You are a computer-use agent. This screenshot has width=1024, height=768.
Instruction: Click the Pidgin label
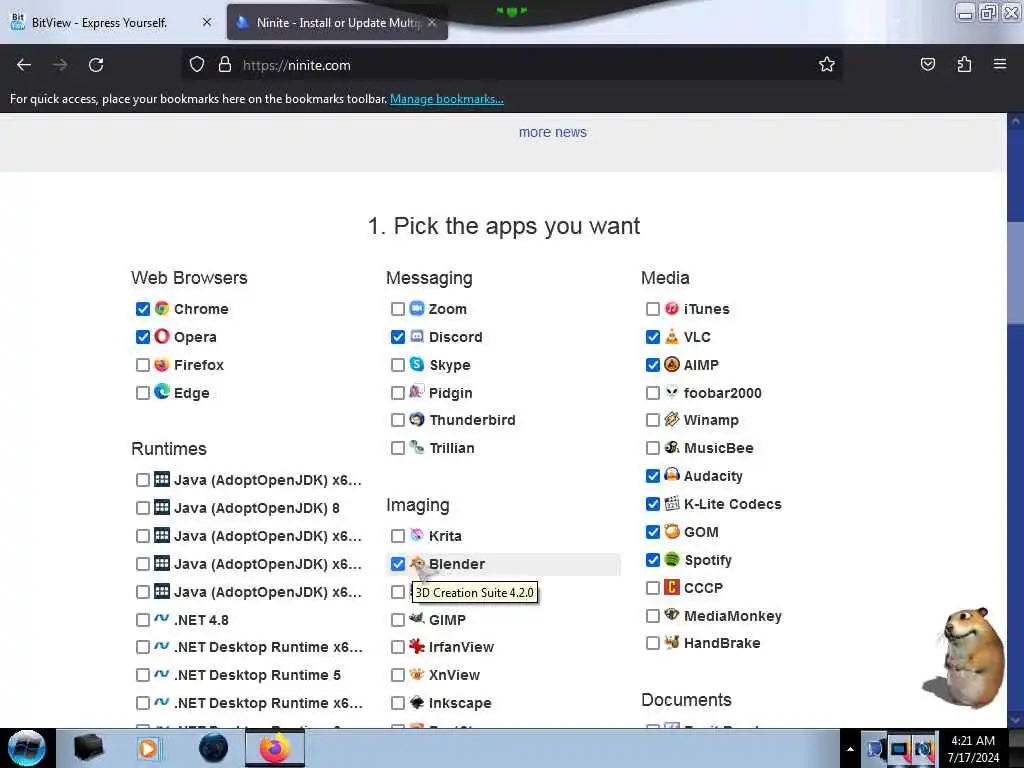click(450, 393)
